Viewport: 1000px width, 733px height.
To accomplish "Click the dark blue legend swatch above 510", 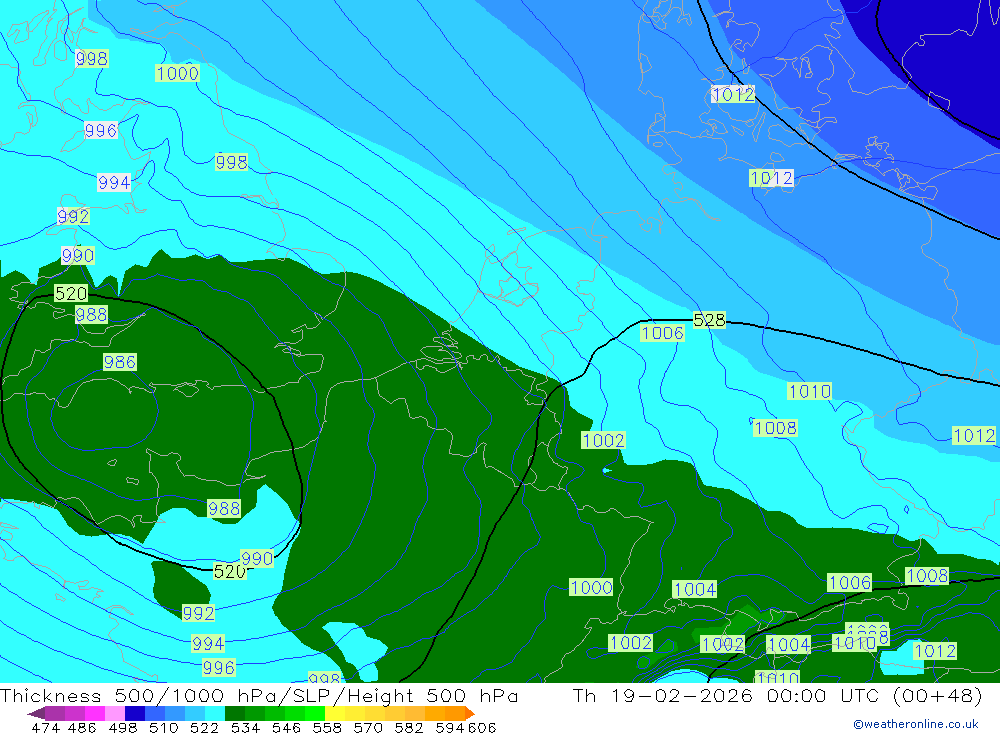I will 135,713.
